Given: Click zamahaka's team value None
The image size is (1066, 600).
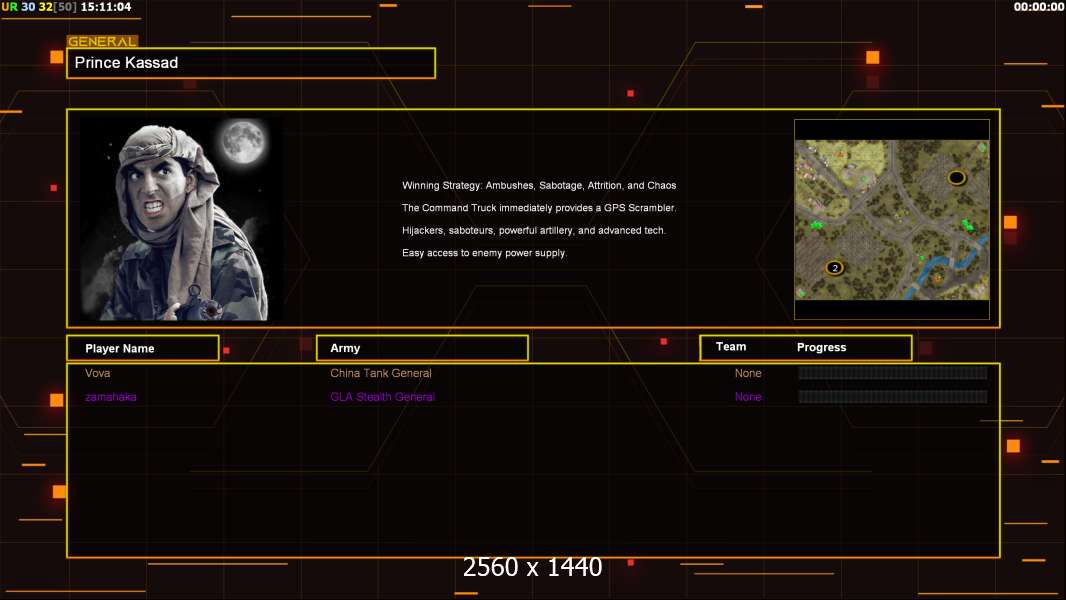Looking at the screenshot, I should (748, 397).
